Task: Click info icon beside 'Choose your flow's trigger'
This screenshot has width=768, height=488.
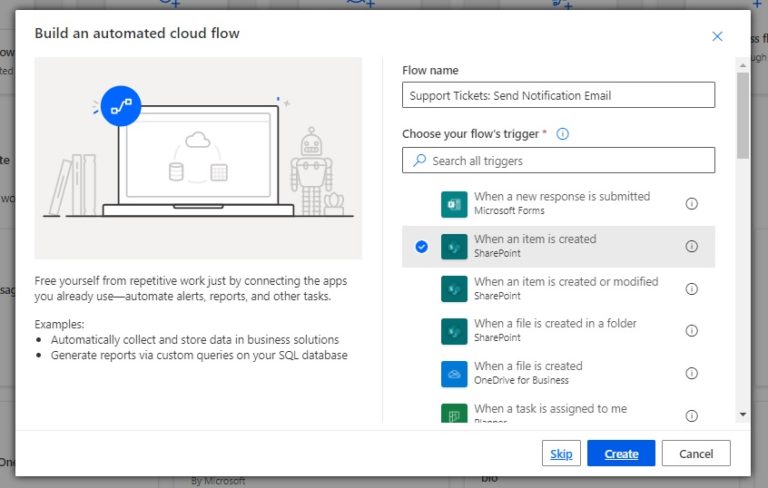Action: [x=562, y=134]
